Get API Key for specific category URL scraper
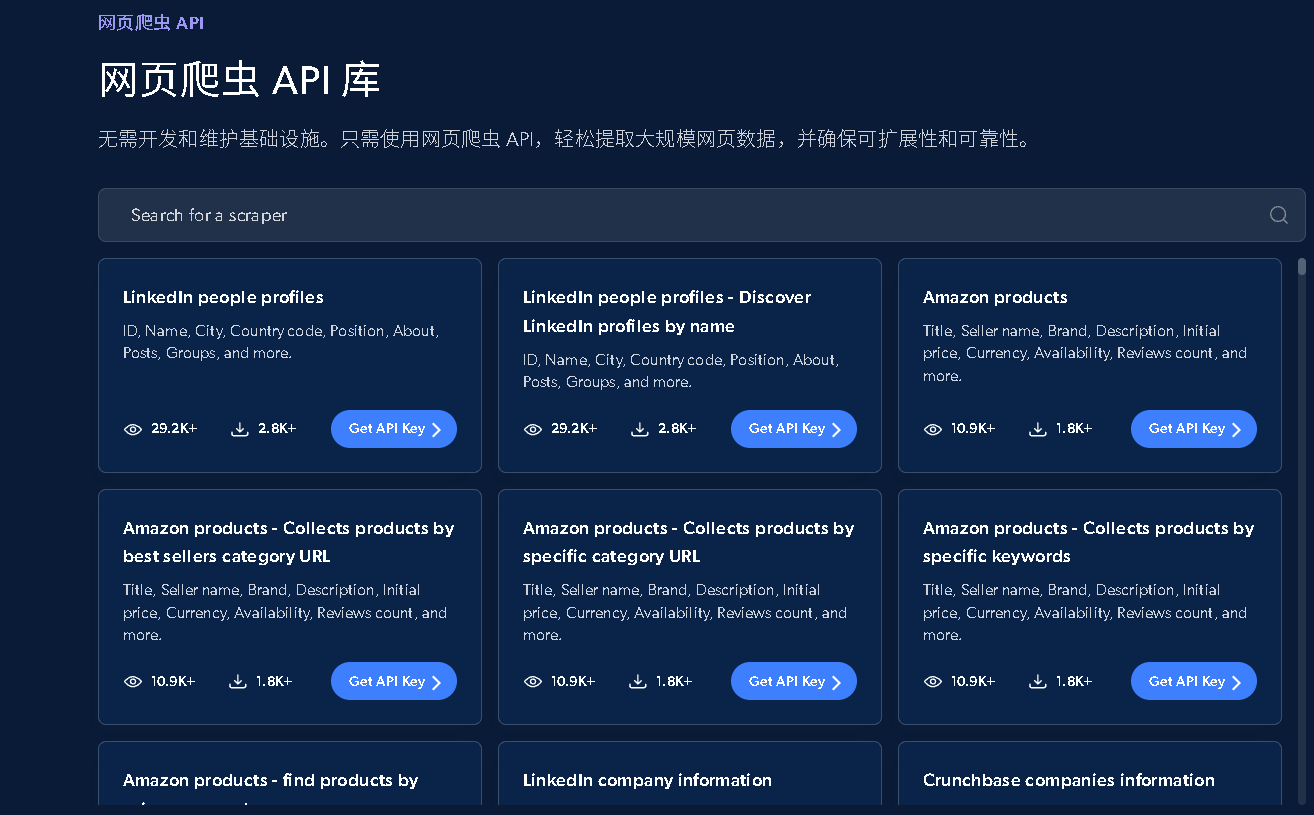The height and width of the screenshot is (815, 1314). [x=794, y=681]
